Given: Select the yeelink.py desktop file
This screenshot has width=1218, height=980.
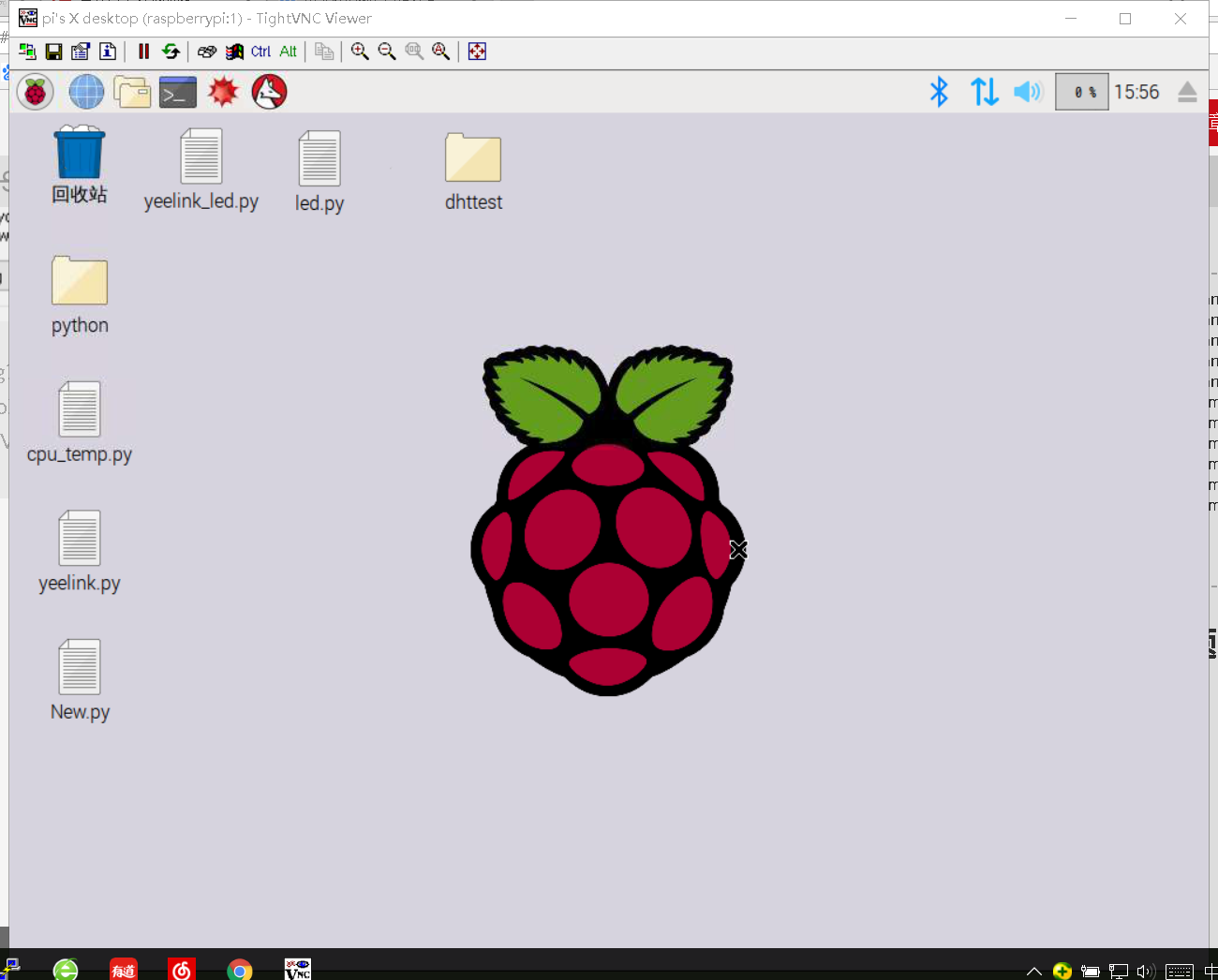Looking at the screenshot, I should 80,552.
